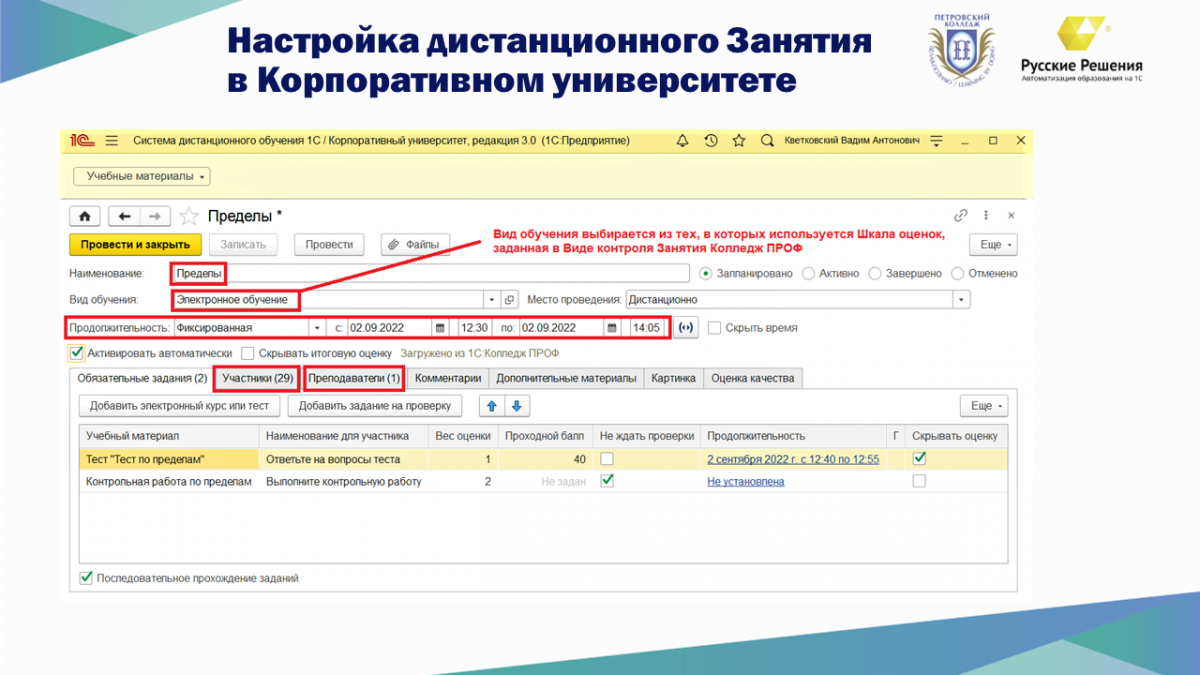This screenshot has width=1200, height=675.
Task: Switch to the Оценка качества tab
Action: (x=752, y=378)
